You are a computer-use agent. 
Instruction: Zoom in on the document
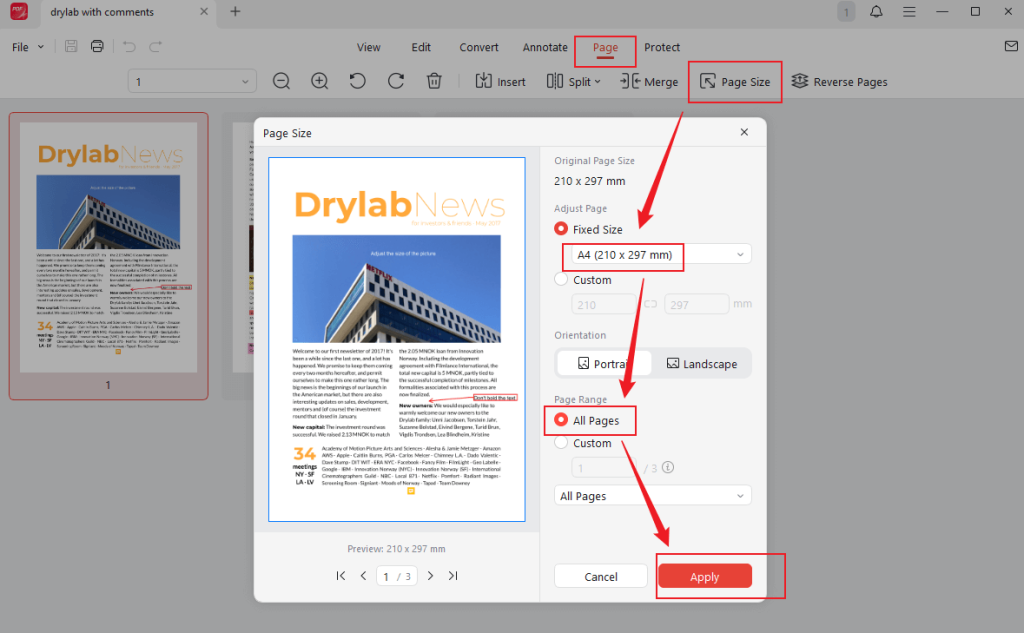click(319, 82)
